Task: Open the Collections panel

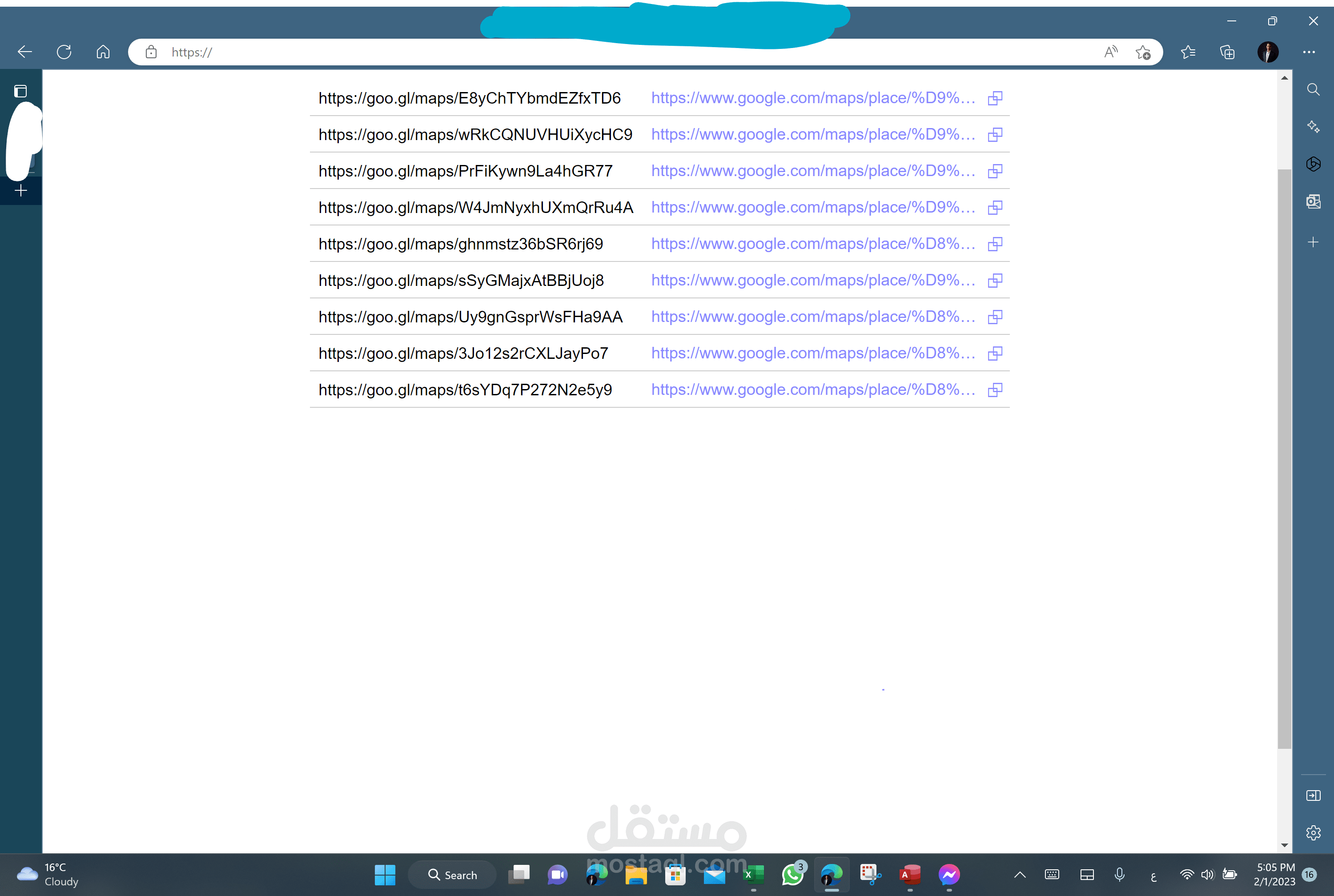Action: point(1226,52)
